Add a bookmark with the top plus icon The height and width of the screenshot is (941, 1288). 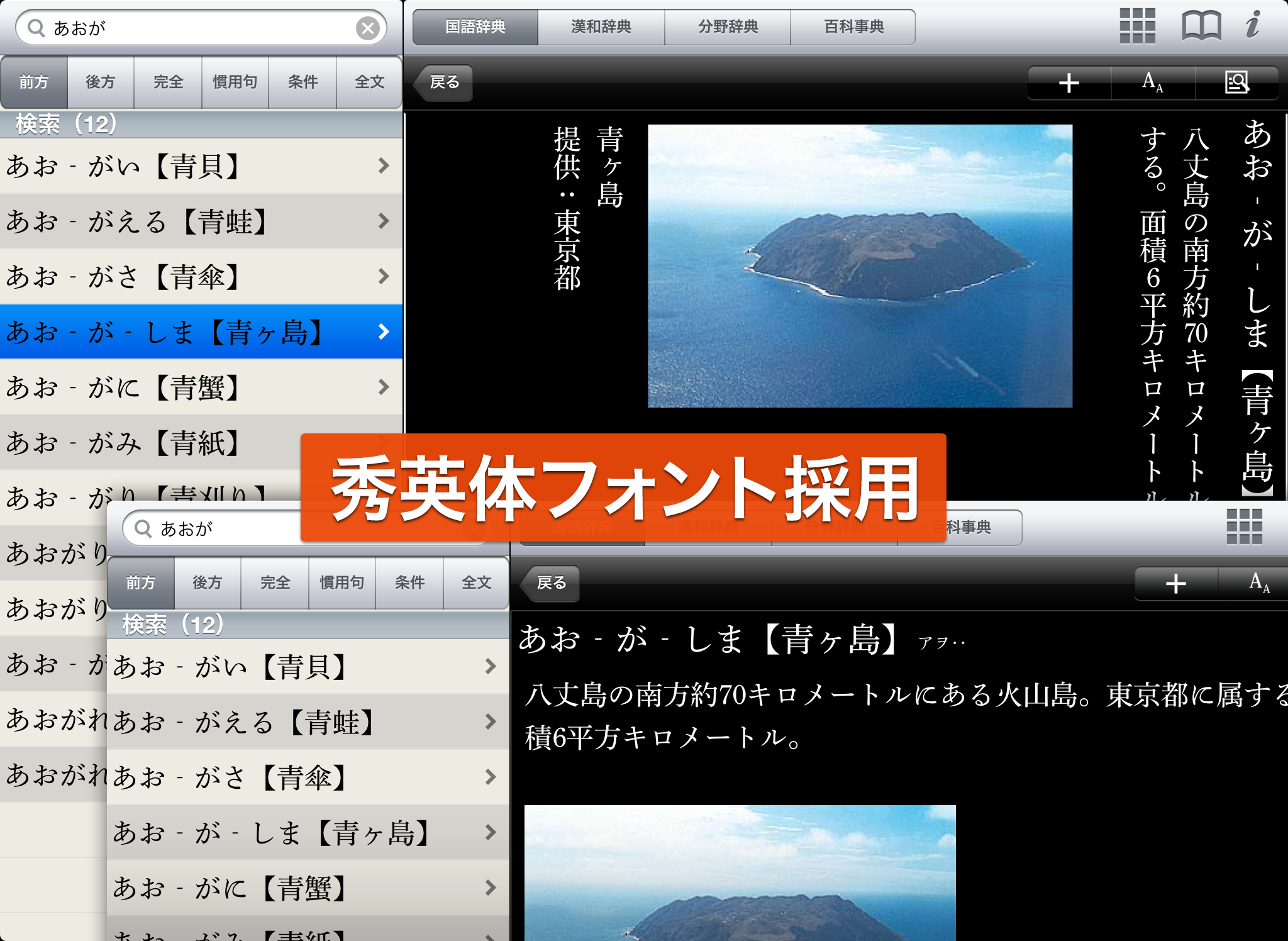coord(1069,82)
